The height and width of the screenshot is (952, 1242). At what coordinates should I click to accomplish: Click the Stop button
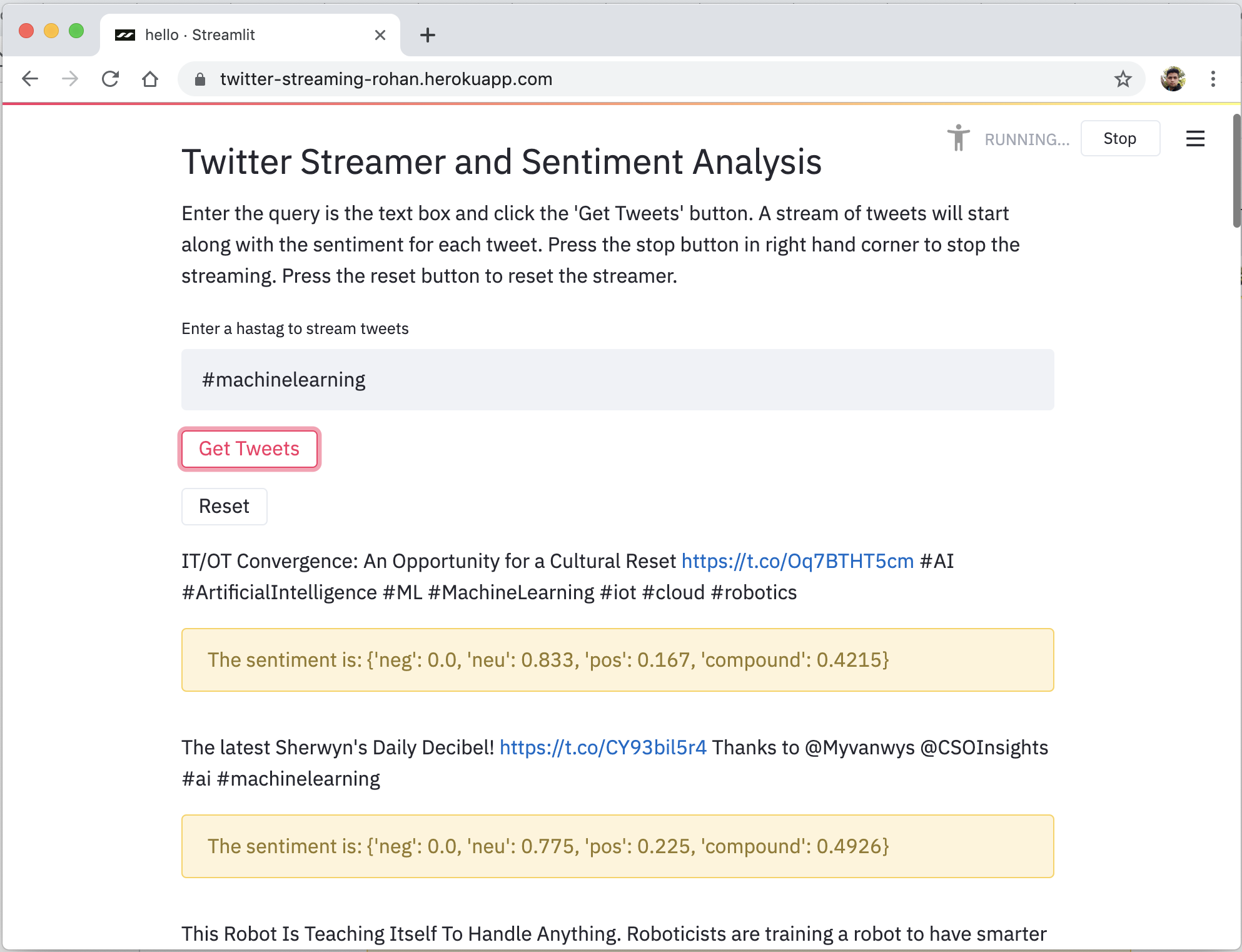[1119, 138]
